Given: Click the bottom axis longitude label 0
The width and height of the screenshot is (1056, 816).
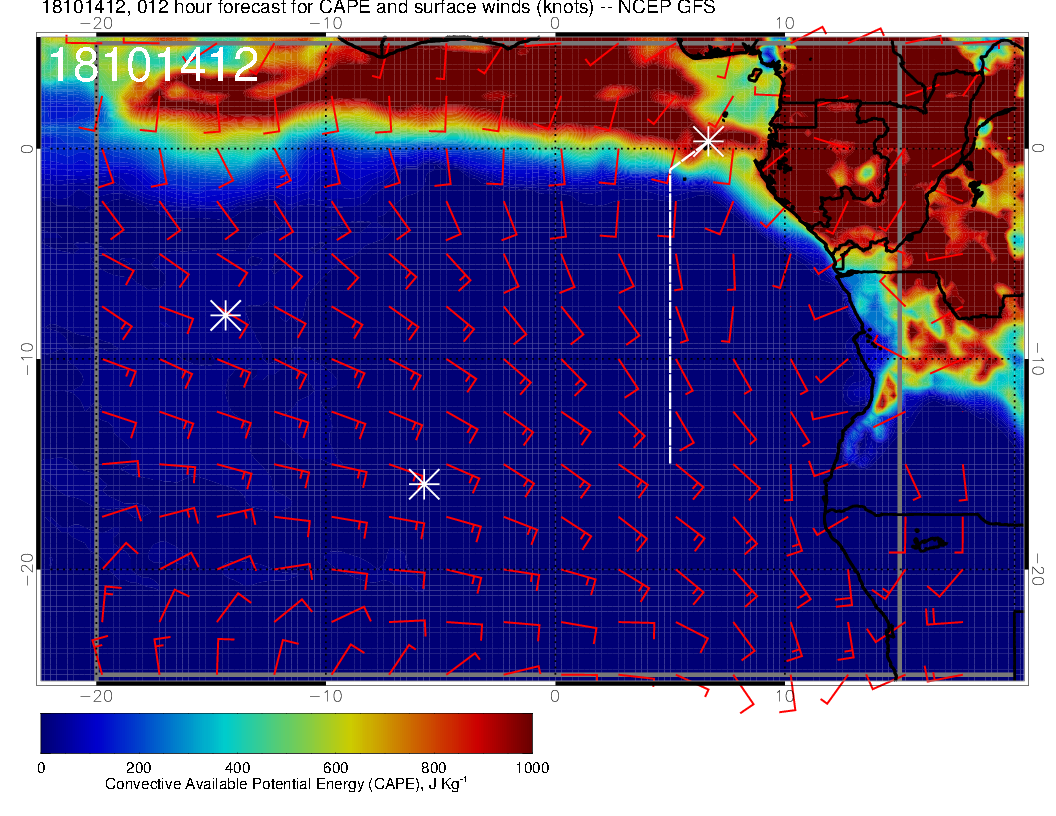Looking at the screenshot, I should pos(556,695).
